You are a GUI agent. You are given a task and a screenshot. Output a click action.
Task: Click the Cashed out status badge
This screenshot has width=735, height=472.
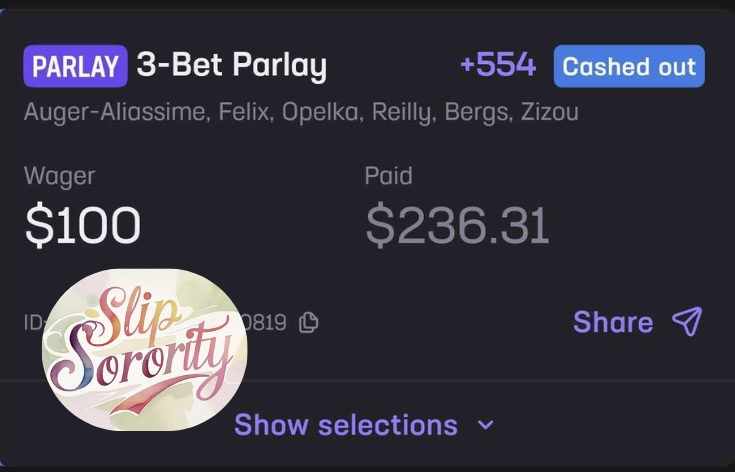click(629, 67)
